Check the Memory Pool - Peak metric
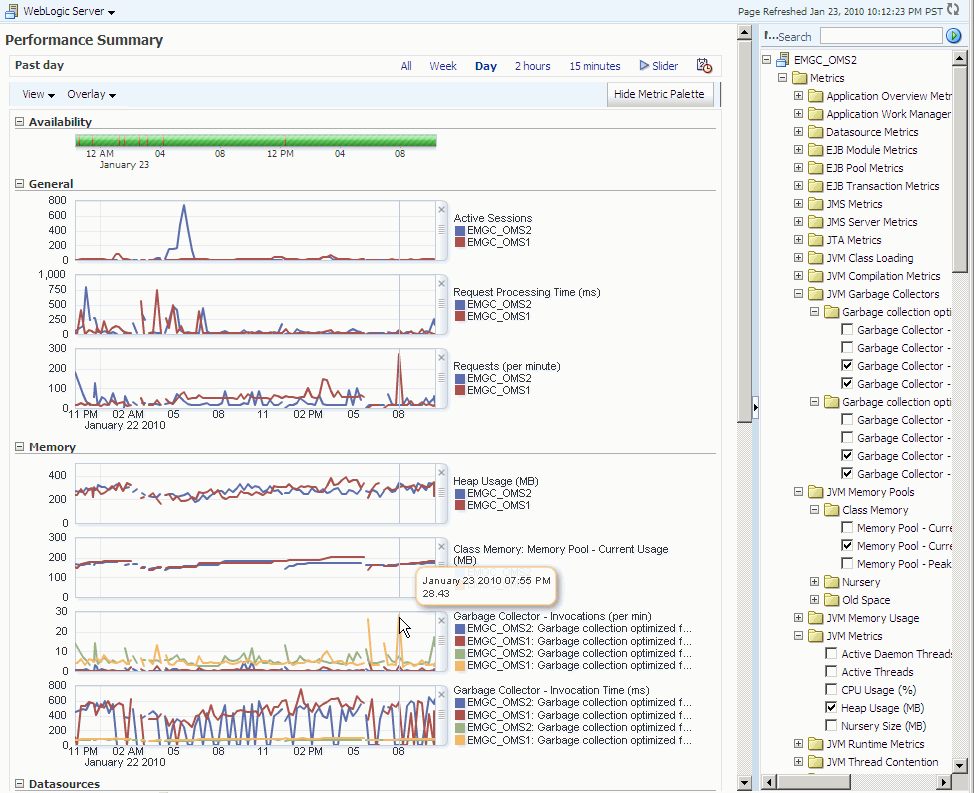 point(847,563)
